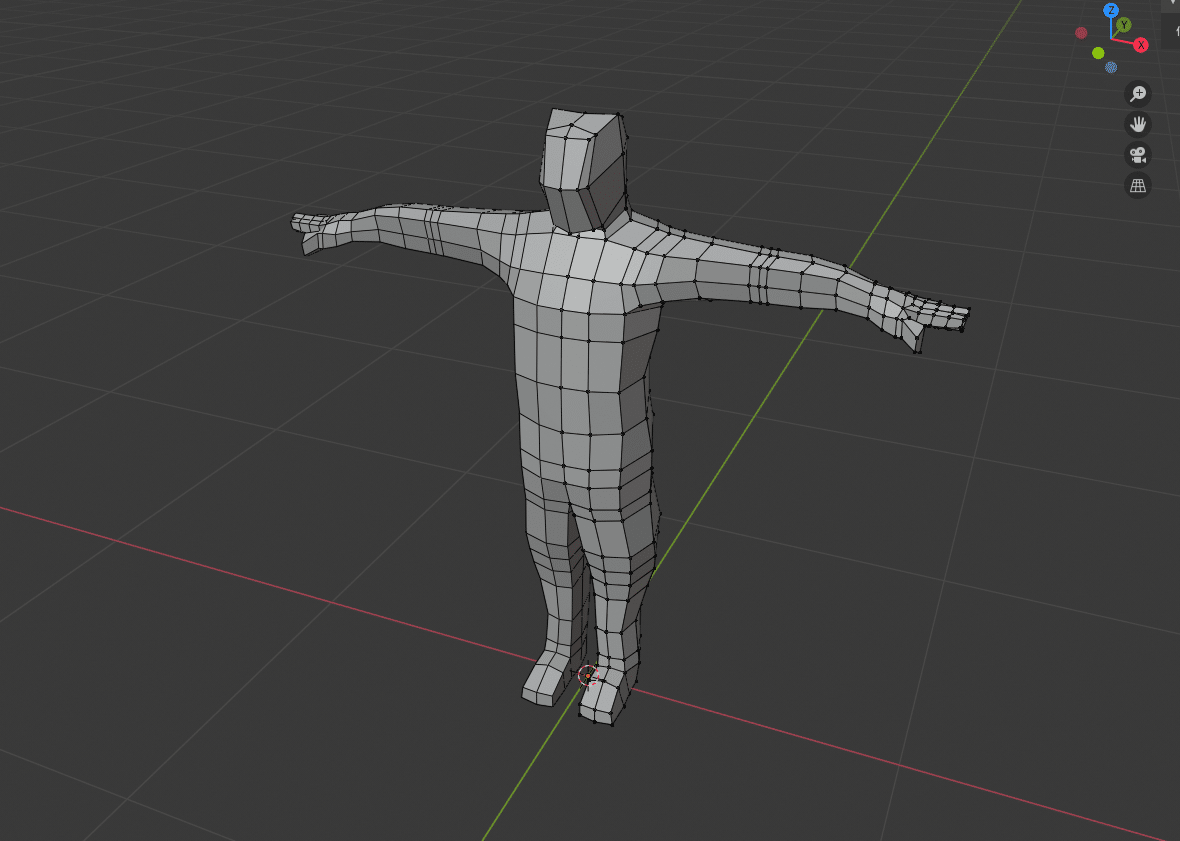This screenshot has height=841, width=1180.
Task: Toggle the camera view icon
Action: point(1138,155)
